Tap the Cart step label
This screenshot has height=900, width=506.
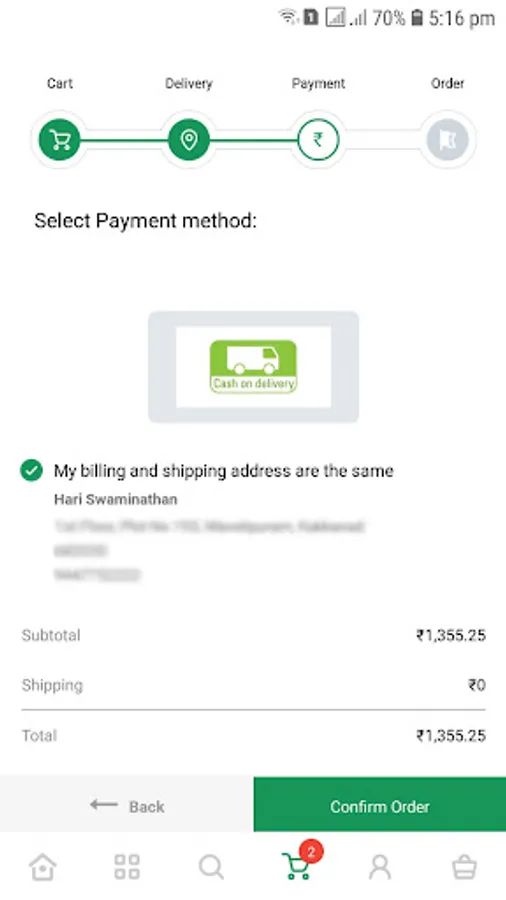click(60, 84)
